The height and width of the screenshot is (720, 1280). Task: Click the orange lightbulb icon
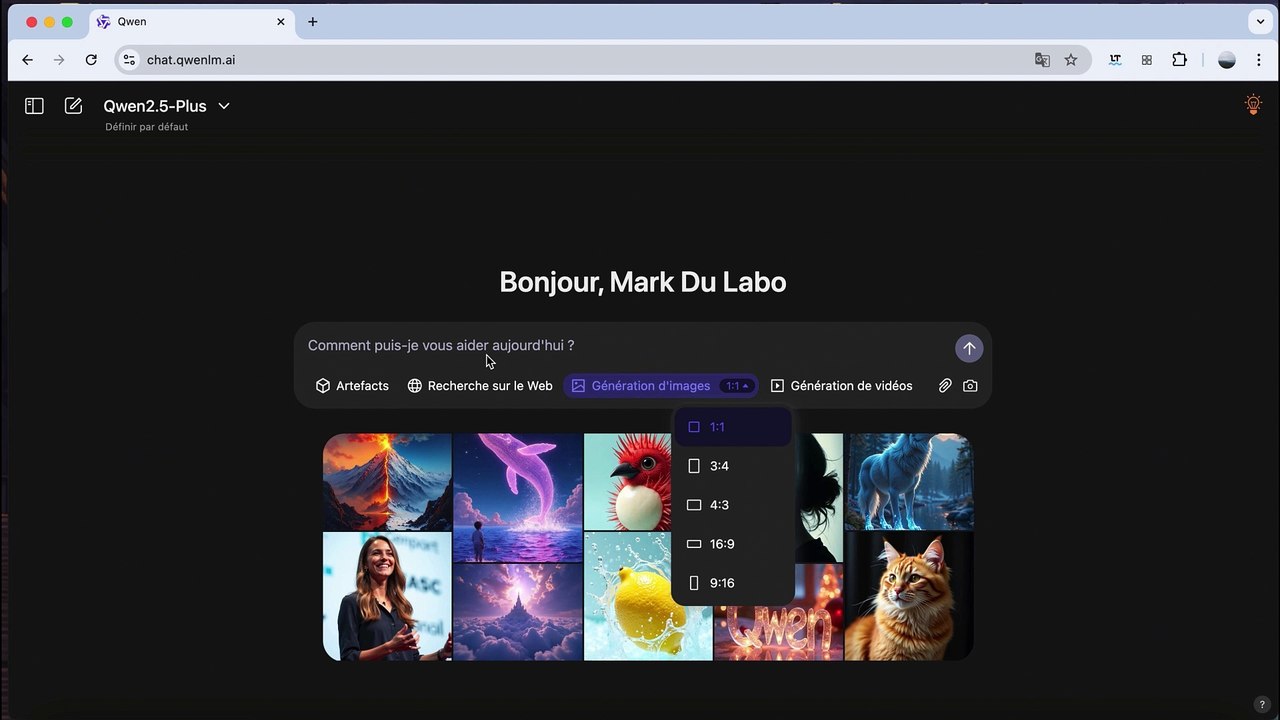1253,105
